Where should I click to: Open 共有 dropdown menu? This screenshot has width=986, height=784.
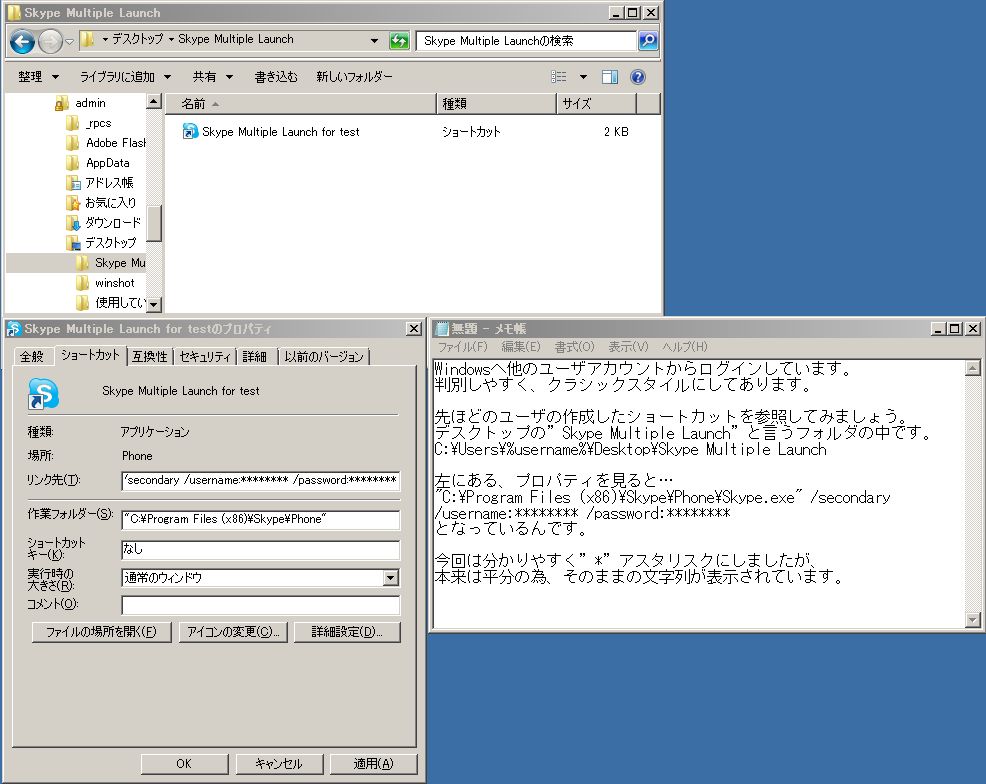click(x=213, y=77)
